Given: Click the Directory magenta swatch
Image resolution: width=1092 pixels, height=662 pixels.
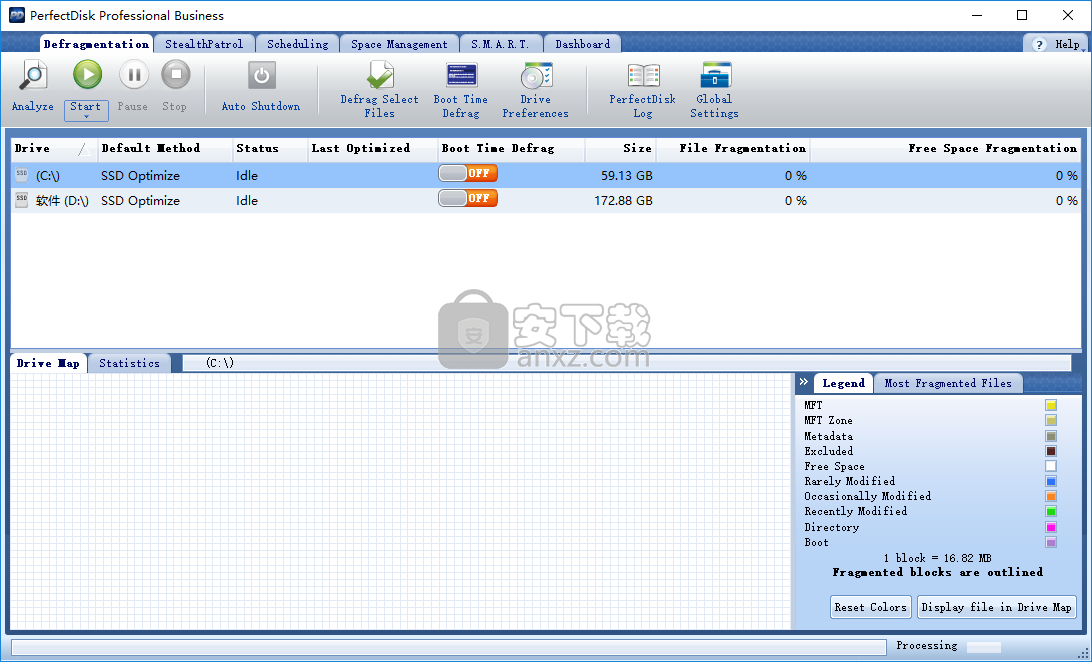Looking at the screenshot, I should pyautogui.click(x=1051, y=528).
